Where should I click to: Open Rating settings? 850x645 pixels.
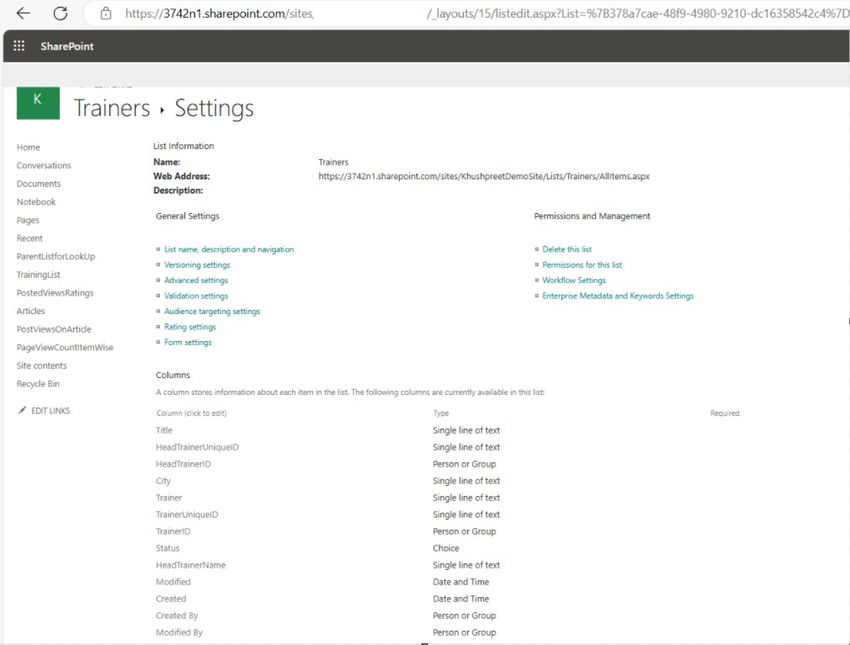(x=190, y=327)
